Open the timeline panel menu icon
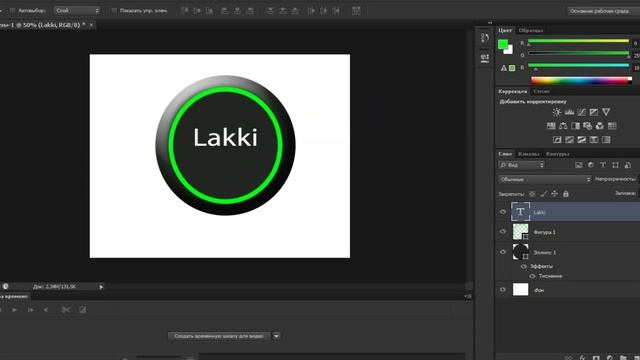 tap(468, 296)
